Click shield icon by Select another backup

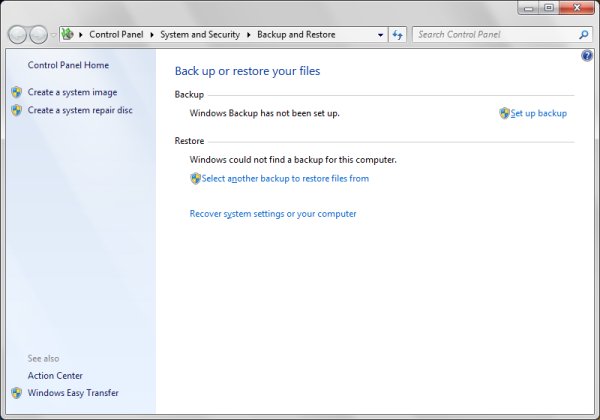pos(195,179)
